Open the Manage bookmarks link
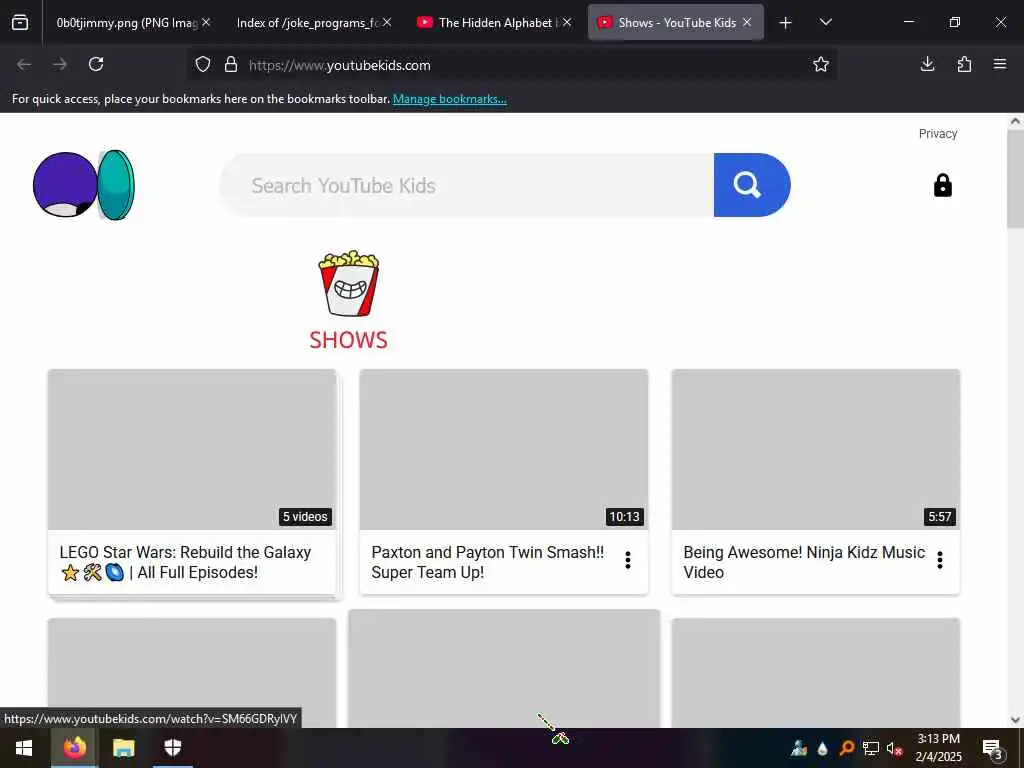Viewport: 1024px width, 768px height. (x=449, y=99)
